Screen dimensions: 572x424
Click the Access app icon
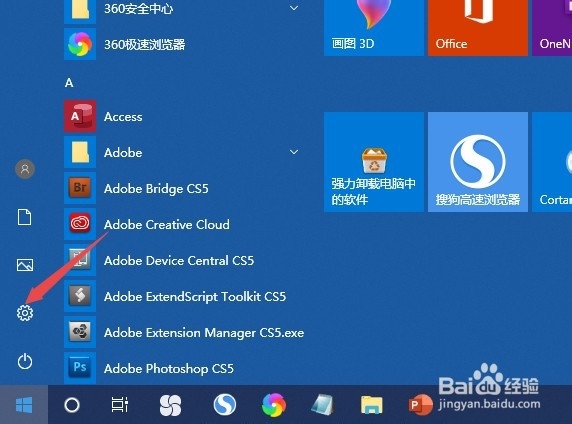80,116
